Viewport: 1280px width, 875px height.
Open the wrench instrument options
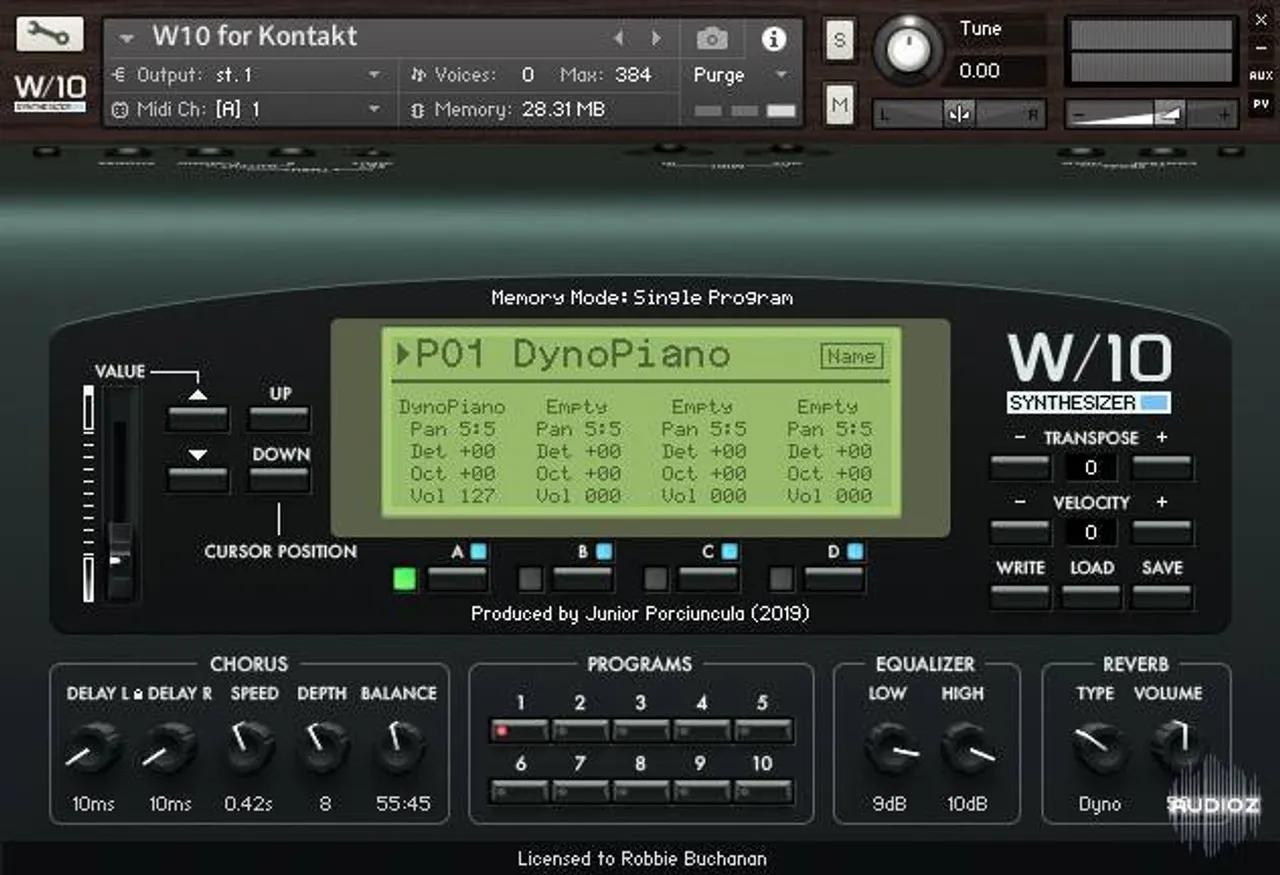48,35
